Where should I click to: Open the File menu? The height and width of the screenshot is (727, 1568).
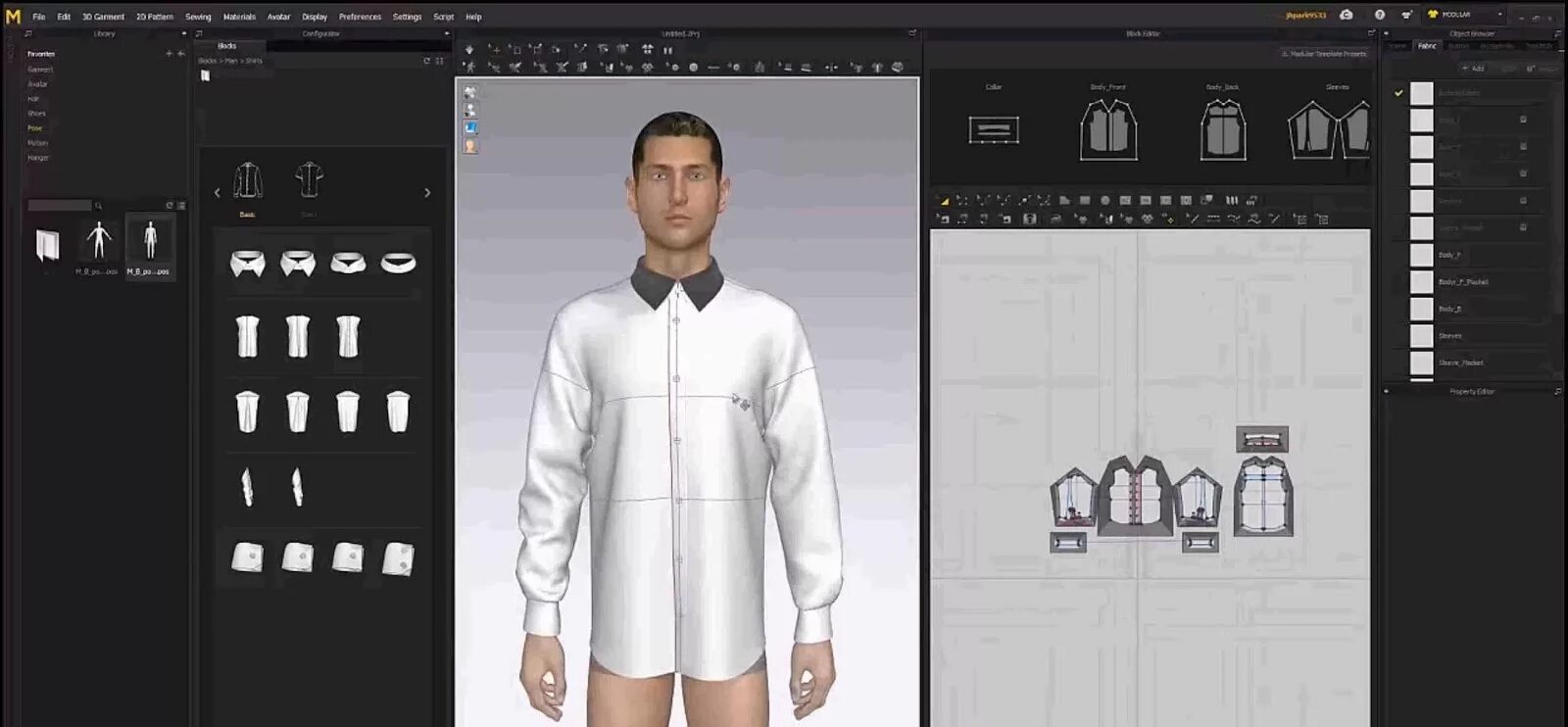pyautogui.click(x=39, y=17)
